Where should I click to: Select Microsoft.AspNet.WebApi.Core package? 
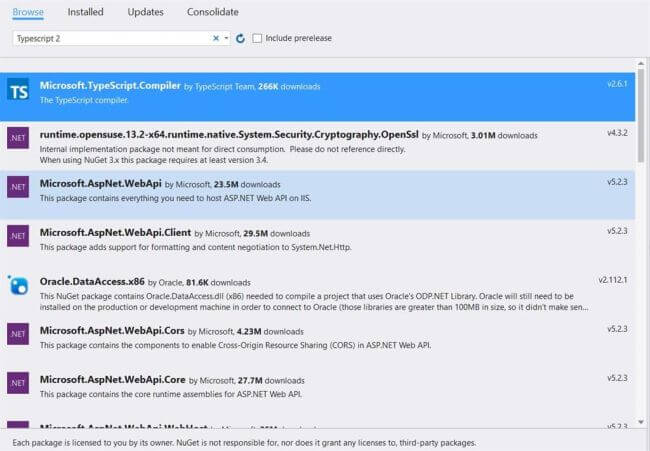318,390
